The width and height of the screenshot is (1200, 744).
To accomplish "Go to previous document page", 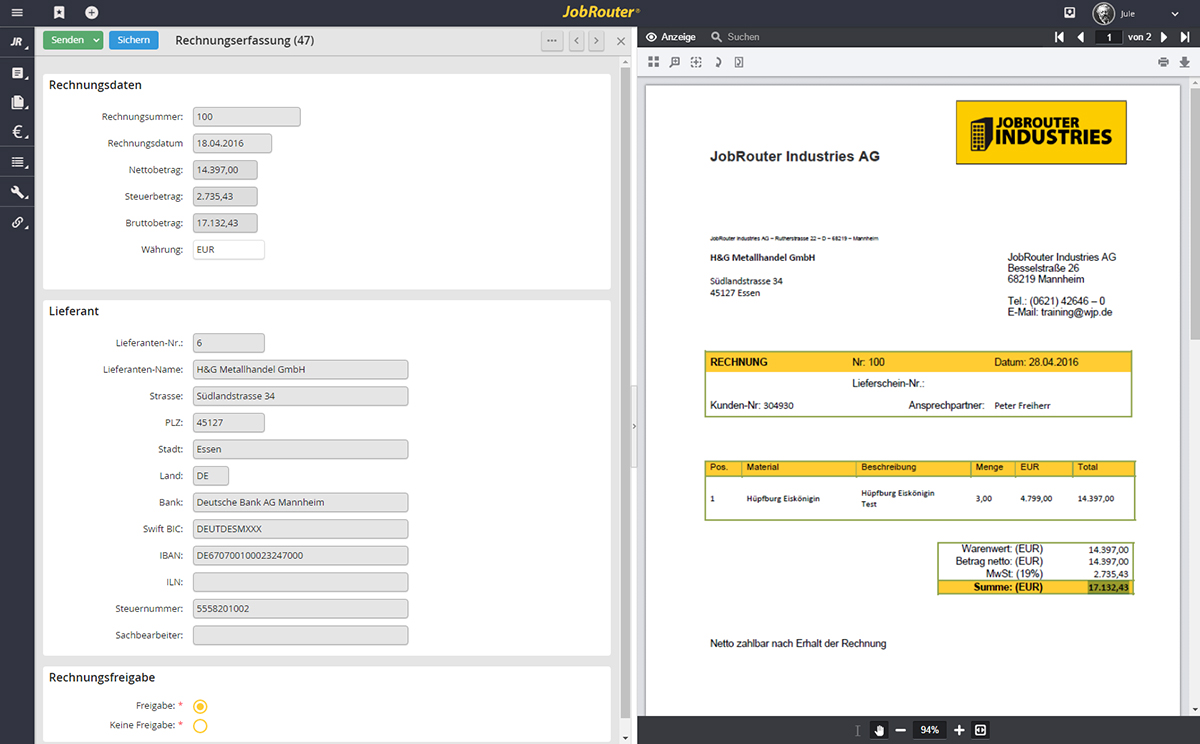I will 1080,37.
